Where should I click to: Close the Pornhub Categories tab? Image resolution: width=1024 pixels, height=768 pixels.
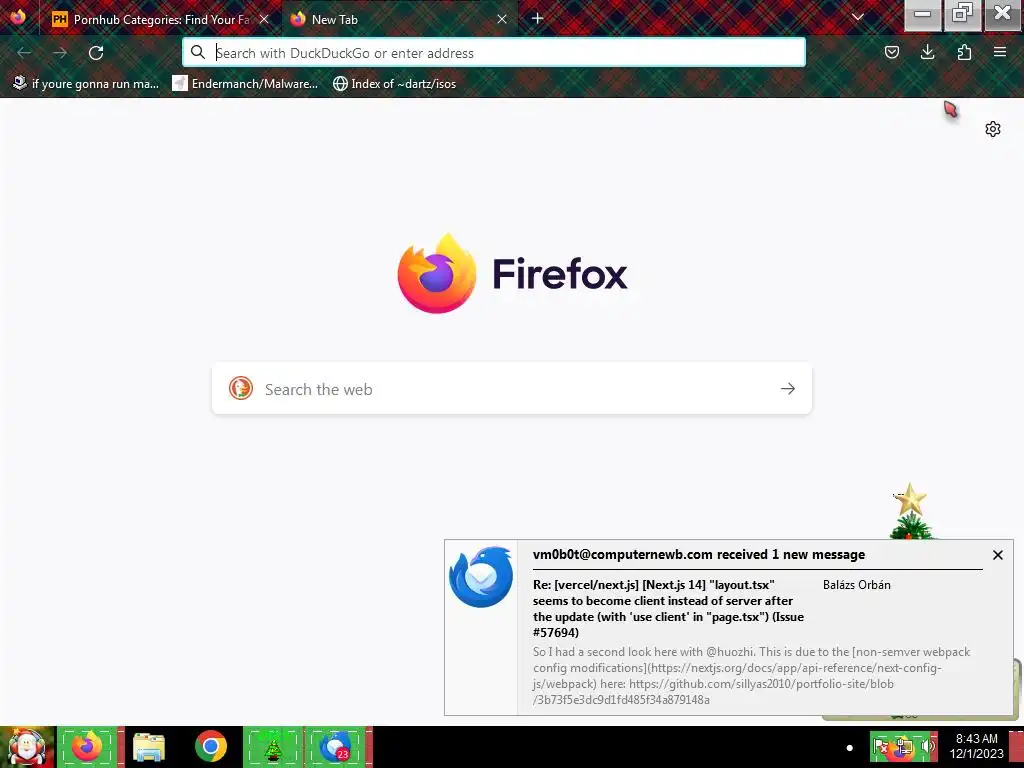(x=264, y=19)
